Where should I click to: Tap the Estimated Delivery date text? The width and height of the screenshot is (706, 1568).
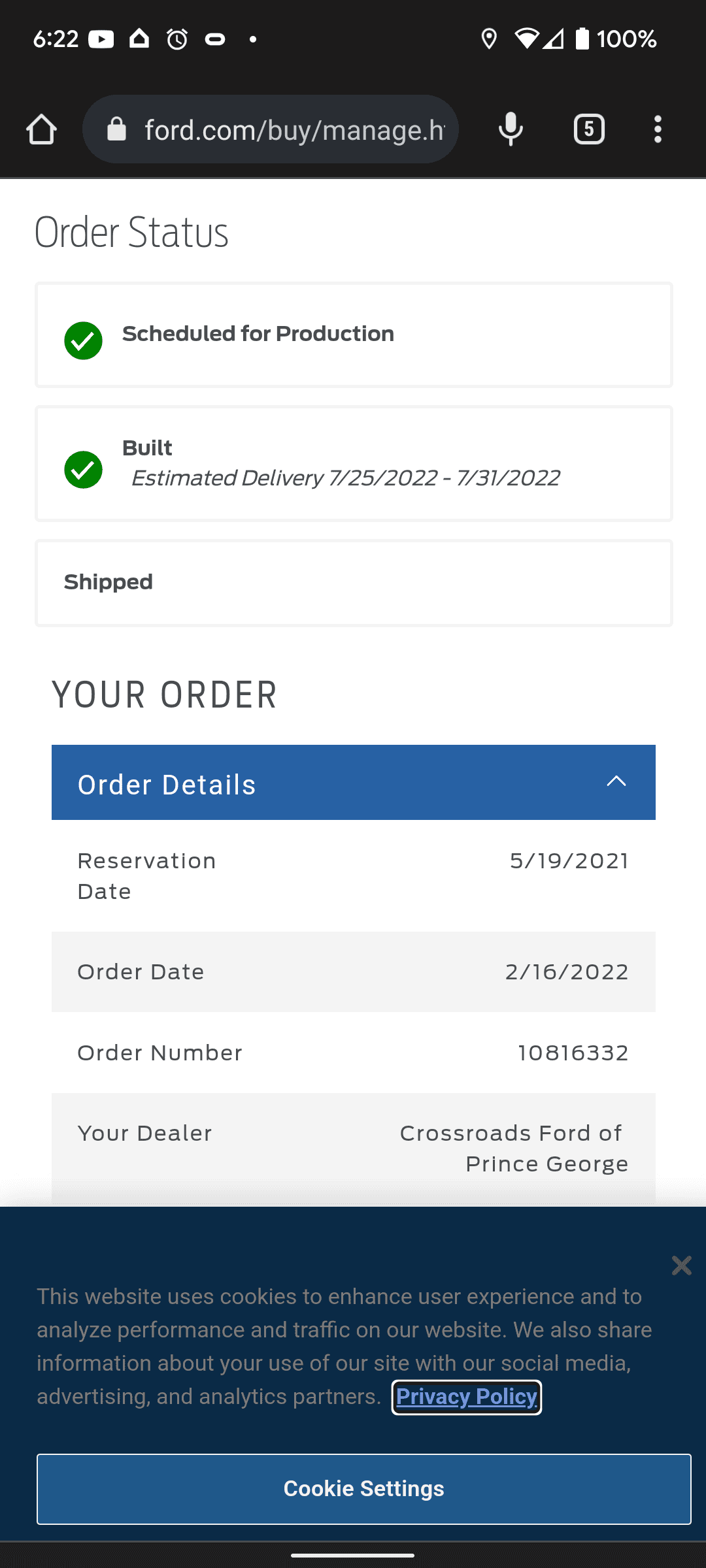345,478
